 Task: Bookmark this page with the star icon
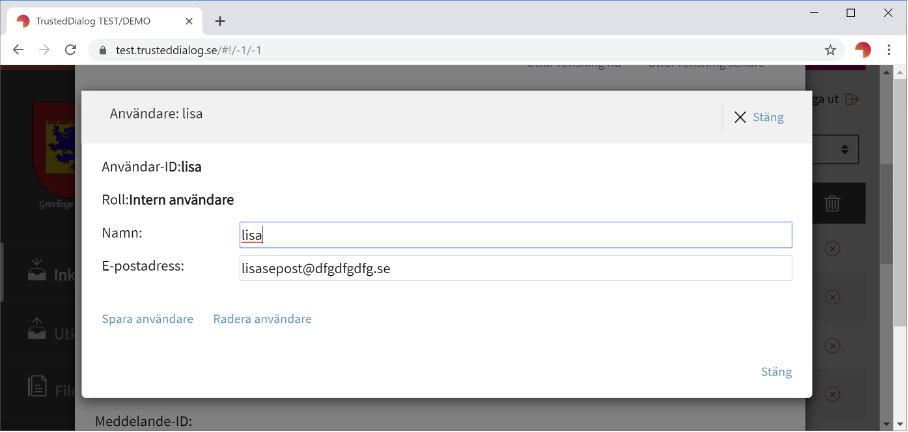click(x=830, y=49)
